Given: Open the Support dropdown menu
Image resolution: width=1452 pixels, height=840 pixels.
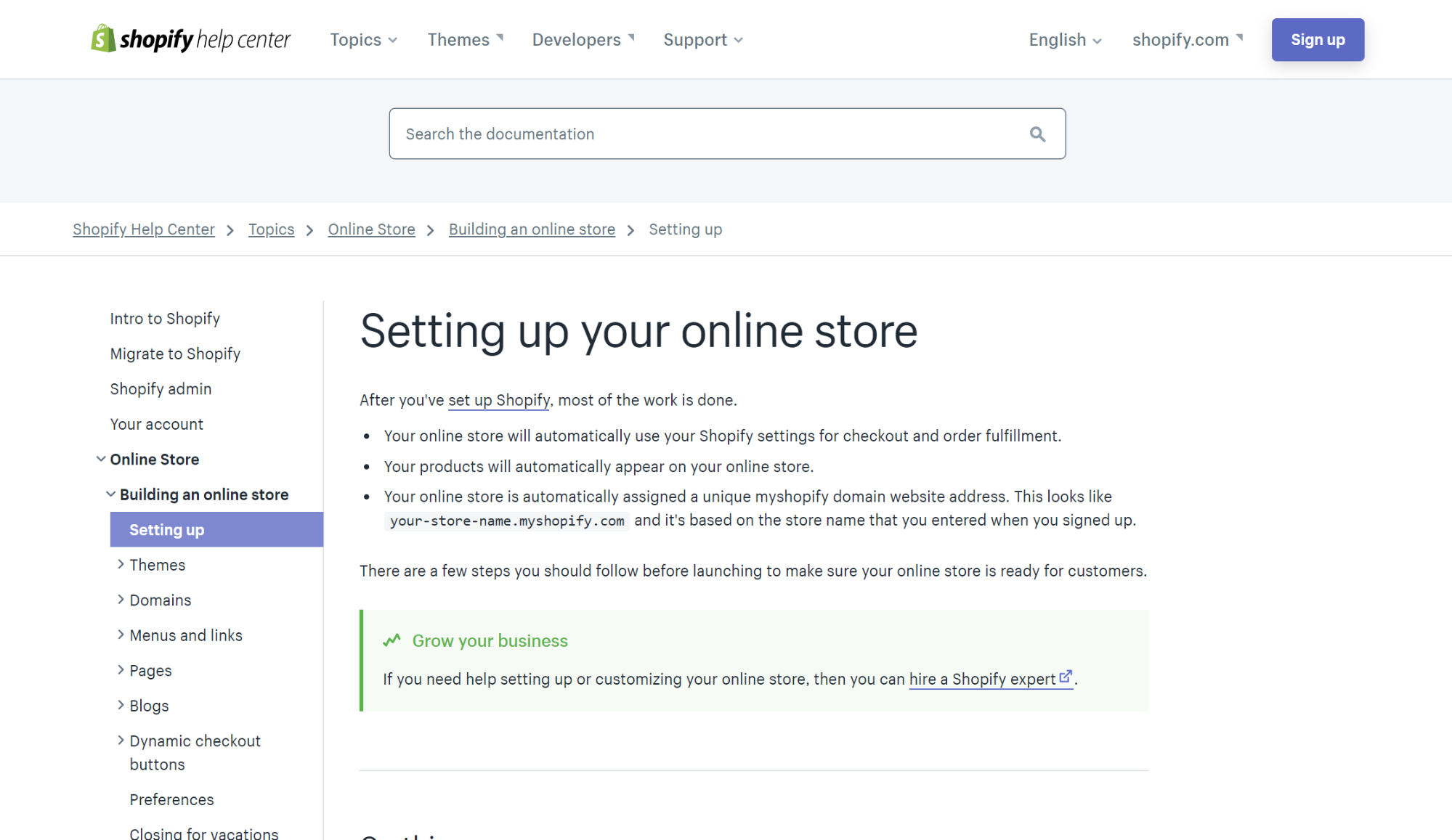Looking at the screenshot, I should (702, 40).
